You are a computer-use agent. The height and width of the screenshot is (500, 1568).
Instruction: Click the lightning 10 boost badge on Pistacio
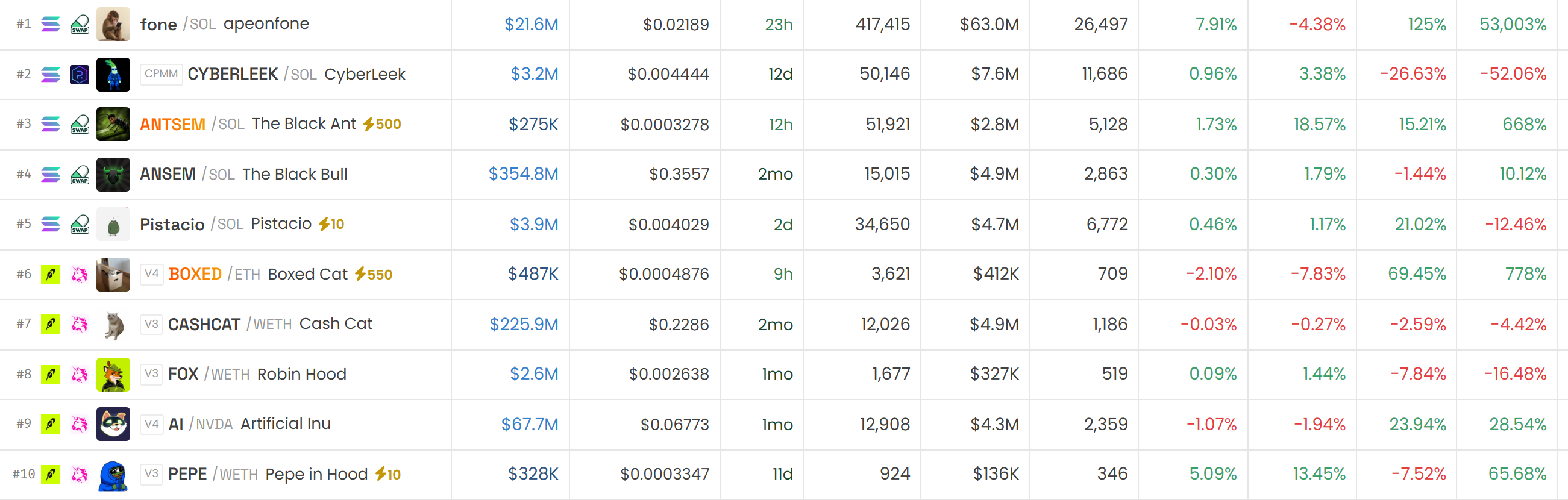(332, 225)
